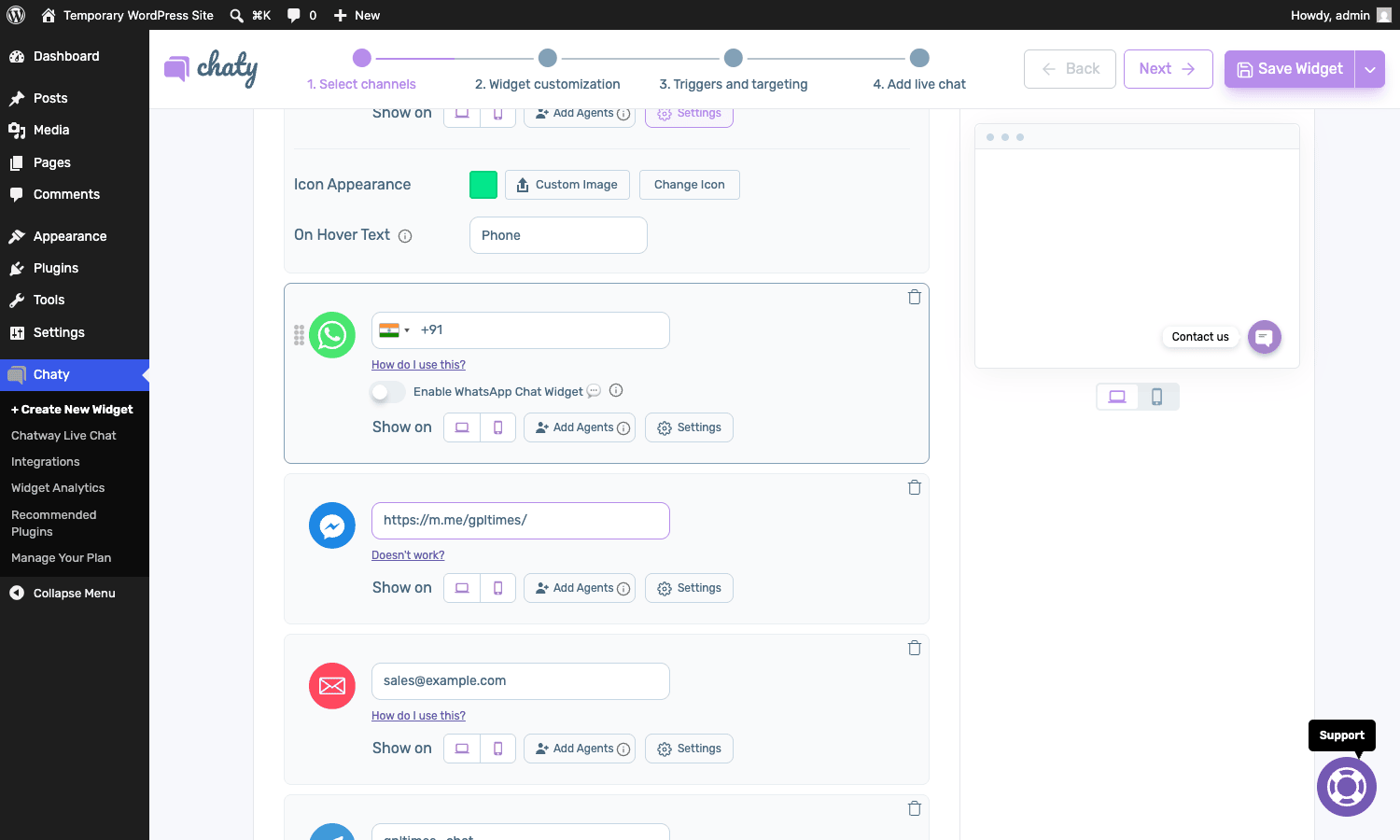Expand the Save Widget dropdown arrow
This screenshot has width=1400, height=840.
coord(1370,69)
